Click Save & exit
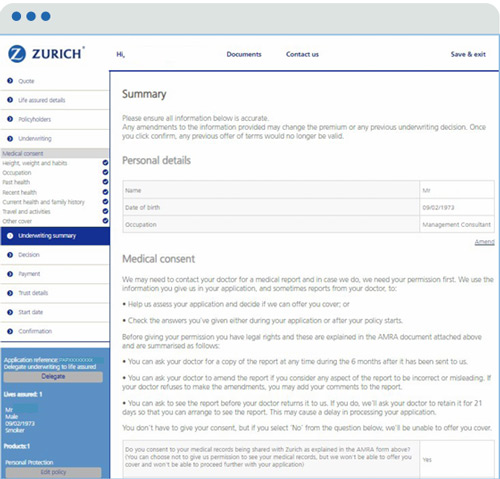 468,54
